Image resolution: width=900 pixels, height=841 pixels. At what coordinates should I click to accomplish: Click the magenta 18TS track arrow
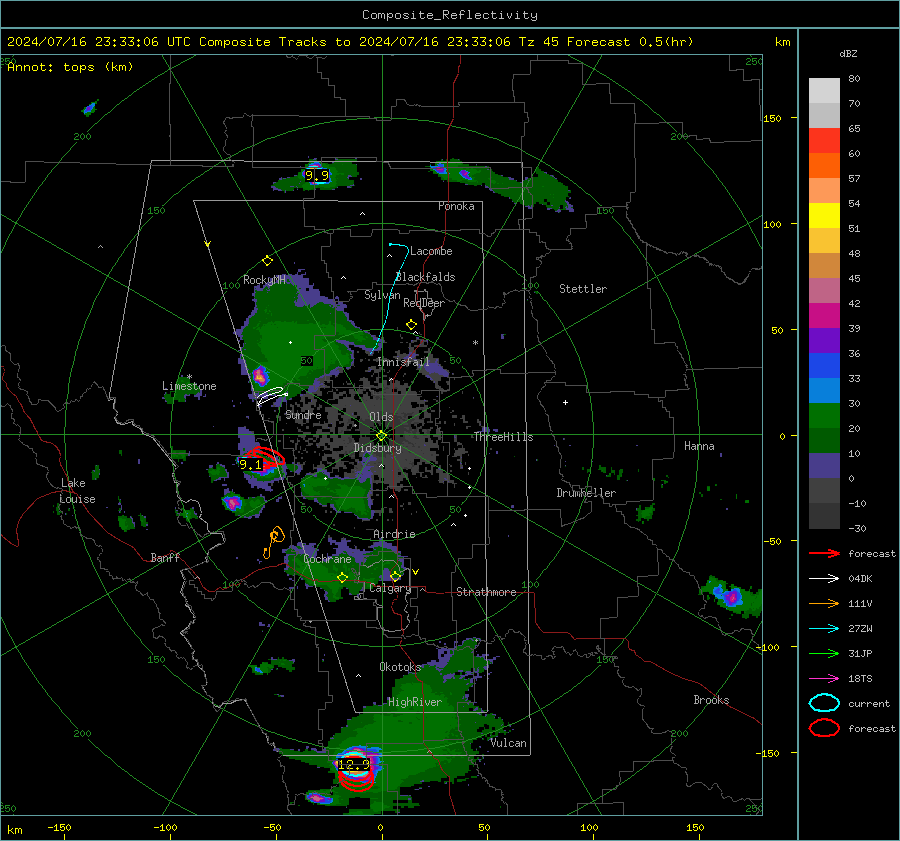click(x=824, y=679)
